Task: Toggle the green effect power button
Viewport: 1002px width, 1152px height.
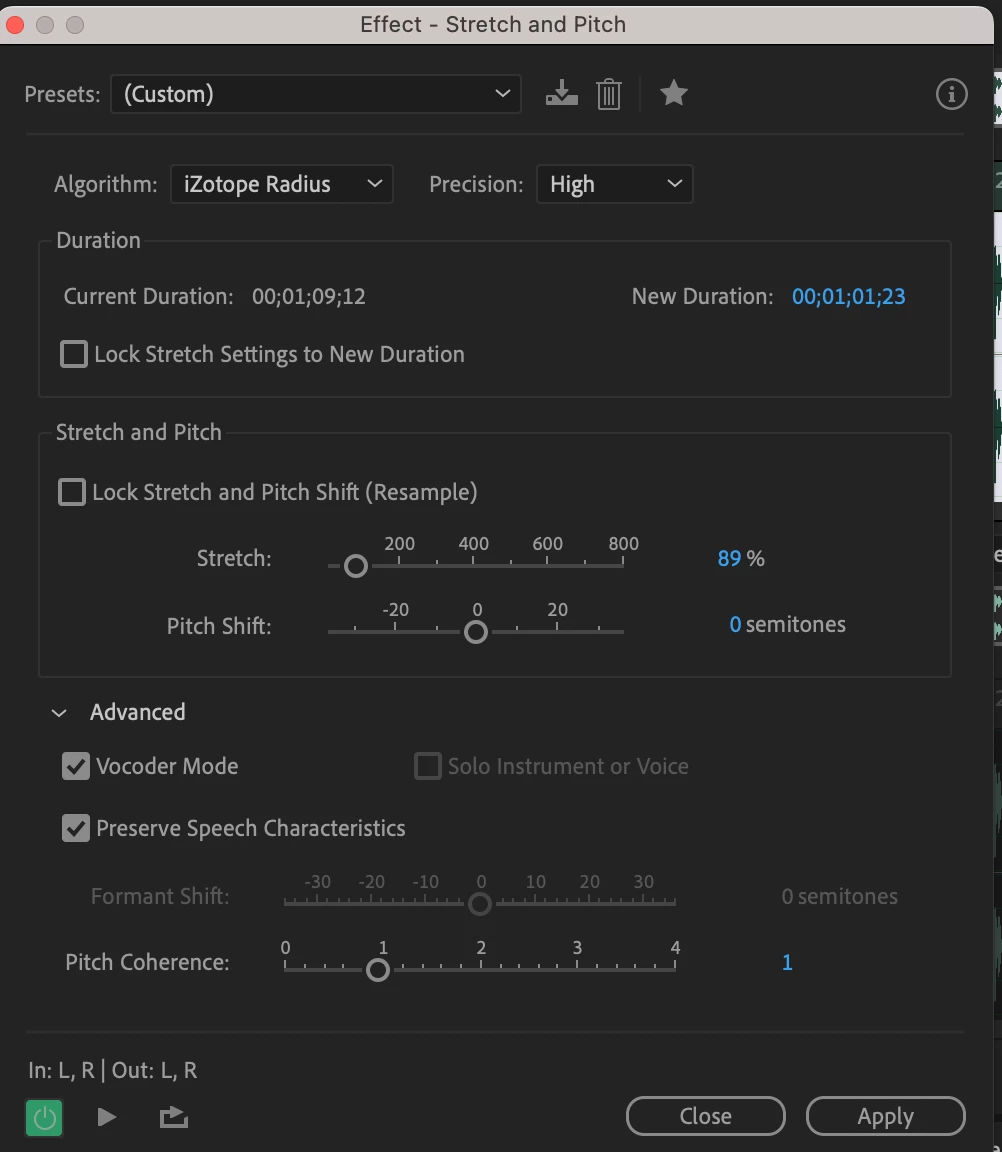Action: coord(45,1117)
